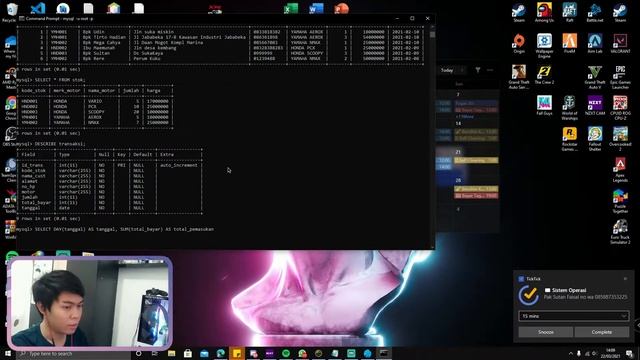Open the filter icon in the calendar window
The image size is (640, 360).
[x=478, y=70]
